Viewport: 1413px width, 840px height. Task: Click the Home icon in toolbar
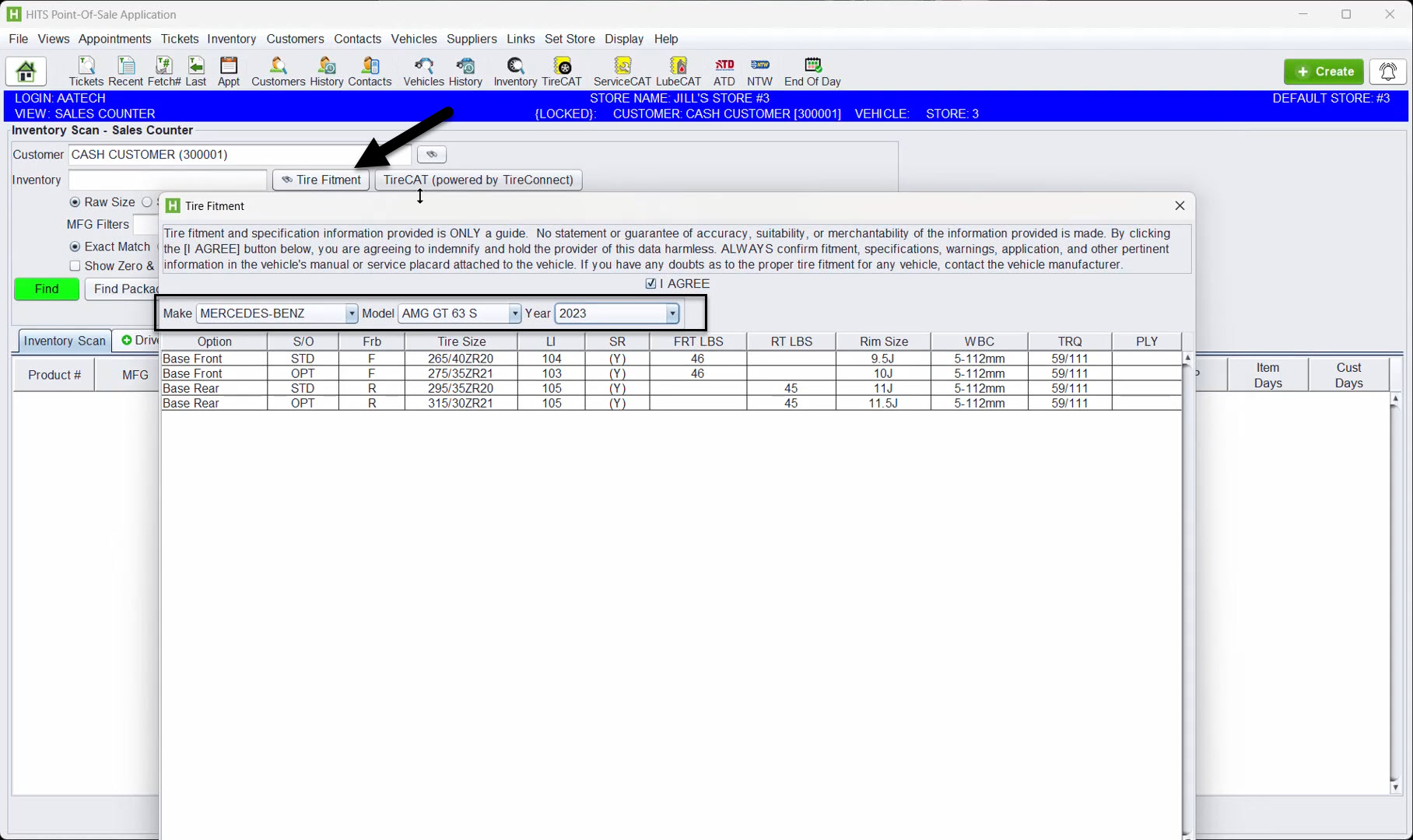click(x=26, y=72)
